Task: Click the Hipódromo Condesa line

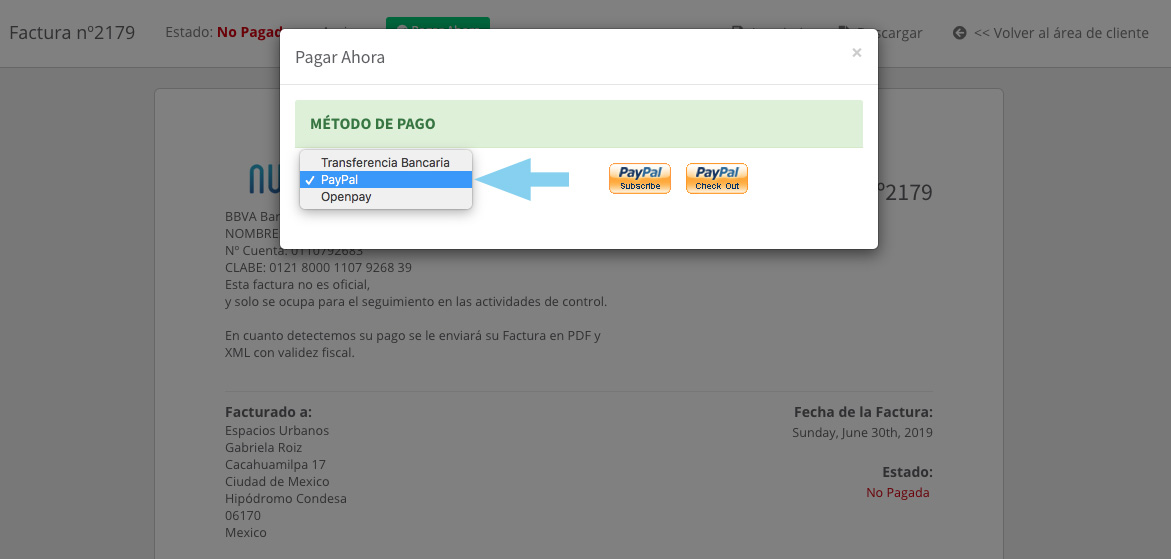Action: click(286, 499)
